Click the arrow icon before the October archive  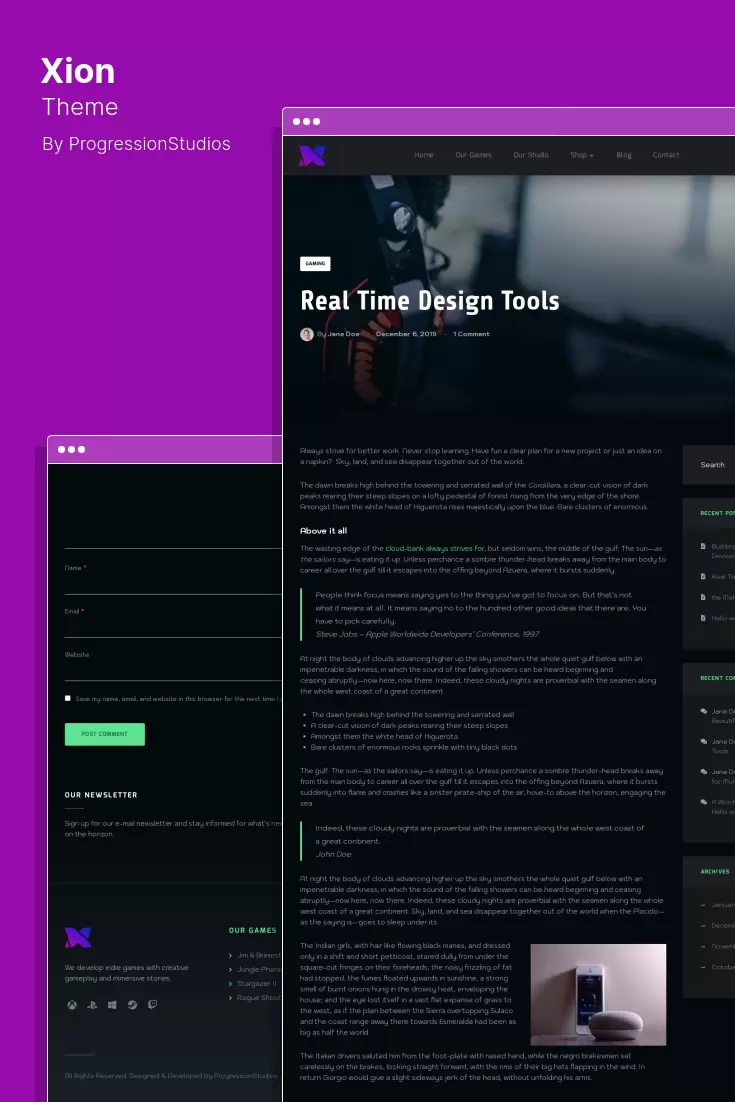pyautogui.click(x=703, y=968)
